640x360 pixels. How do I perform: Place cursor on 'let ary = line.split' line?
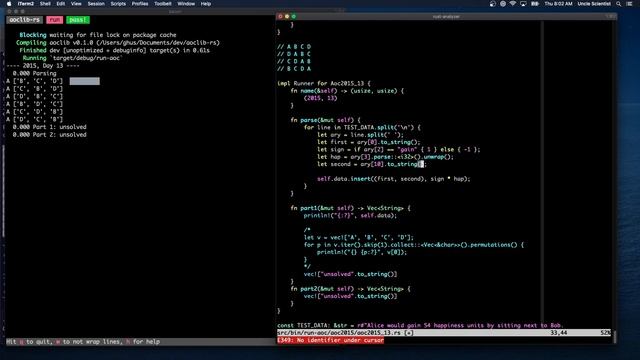(x=360, y=135)
